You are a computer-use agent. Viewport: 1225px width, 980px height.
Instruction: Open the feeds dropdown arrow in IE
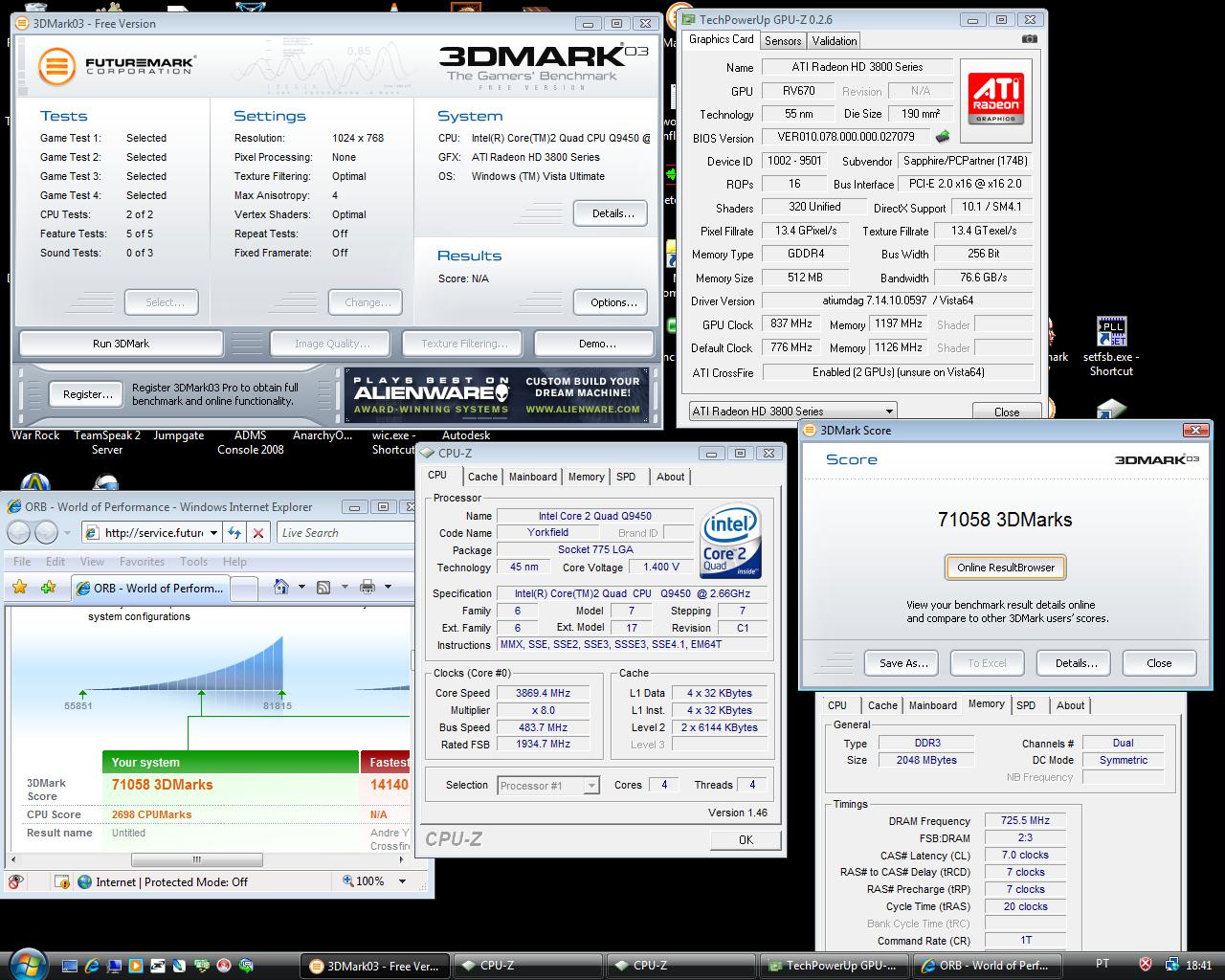coord(344,587)
